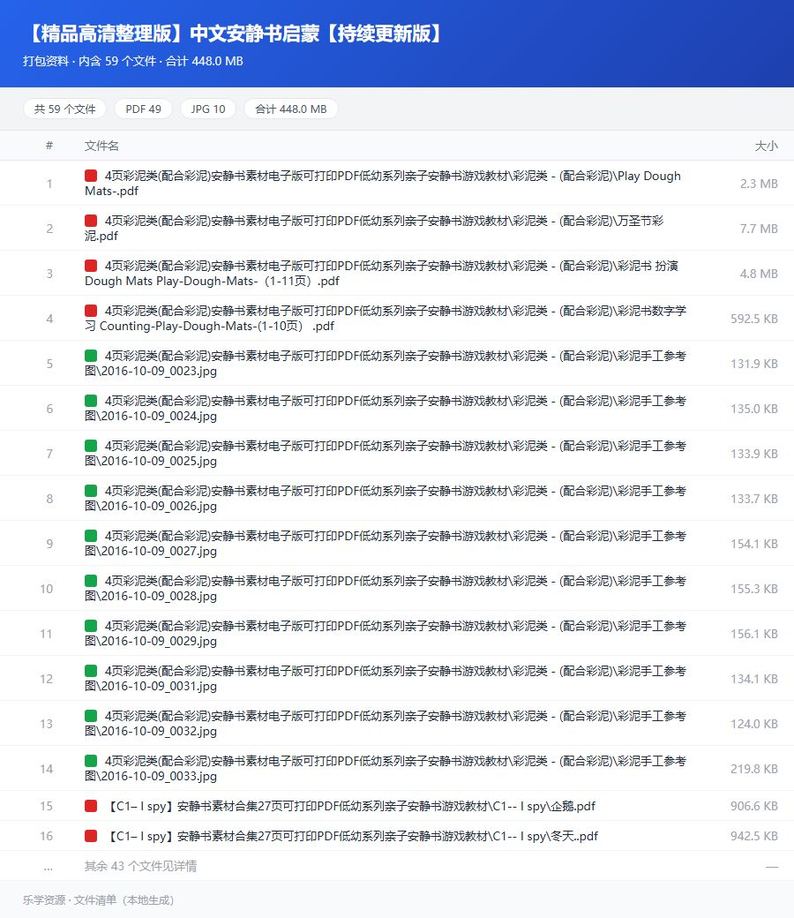Click the size value 942.5 KB

754,836
